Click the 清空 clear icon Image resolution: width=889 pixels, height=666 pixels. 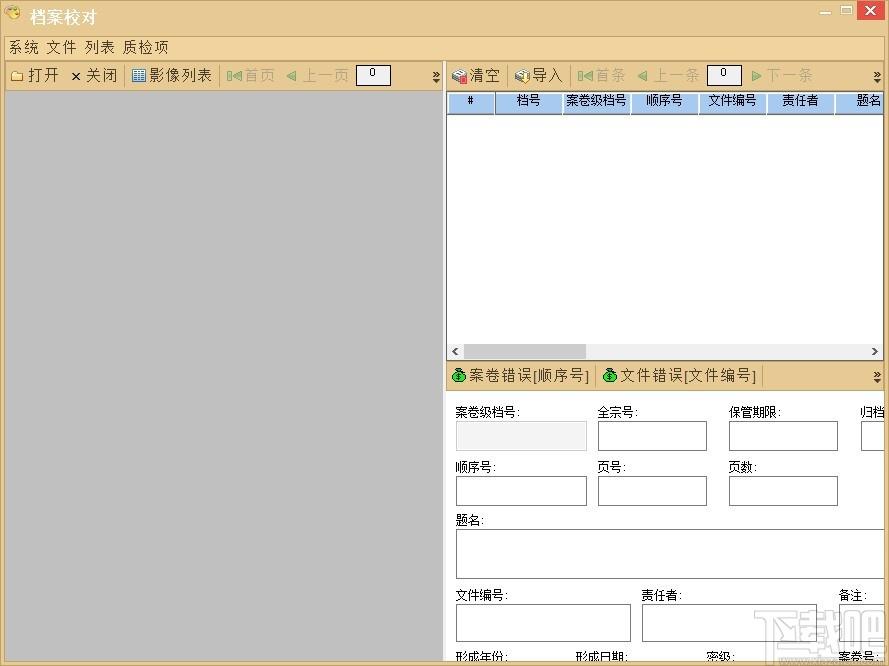[x=459, y=76]
